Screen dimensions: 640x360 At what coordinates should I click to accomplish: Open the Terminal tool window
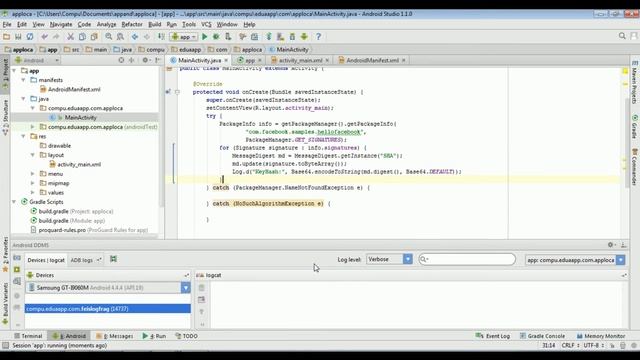coord(28,336)
